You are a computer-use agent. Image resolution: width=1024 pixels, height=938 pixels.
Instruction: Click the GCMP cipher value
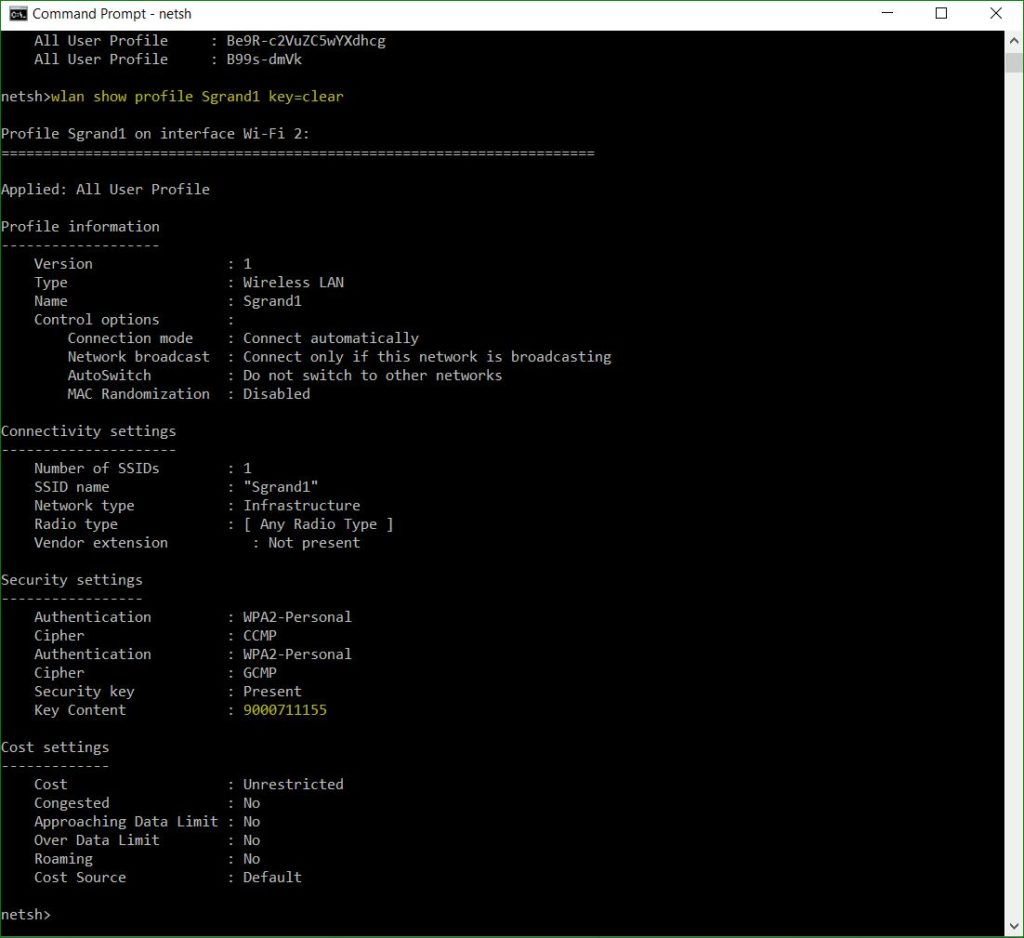259,673
